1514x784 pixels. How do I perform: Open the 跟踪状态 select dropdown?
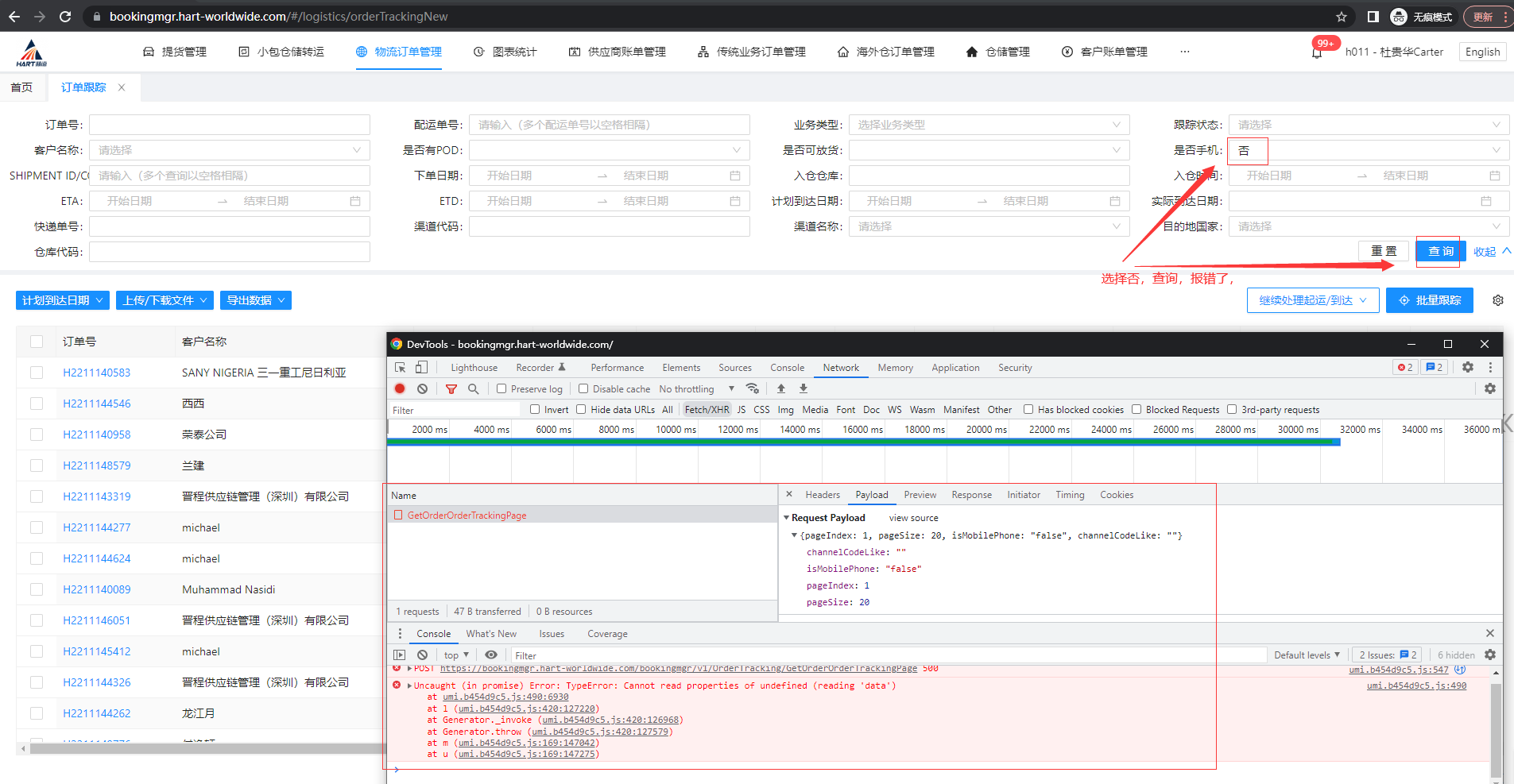click(x=1369, y=125)
